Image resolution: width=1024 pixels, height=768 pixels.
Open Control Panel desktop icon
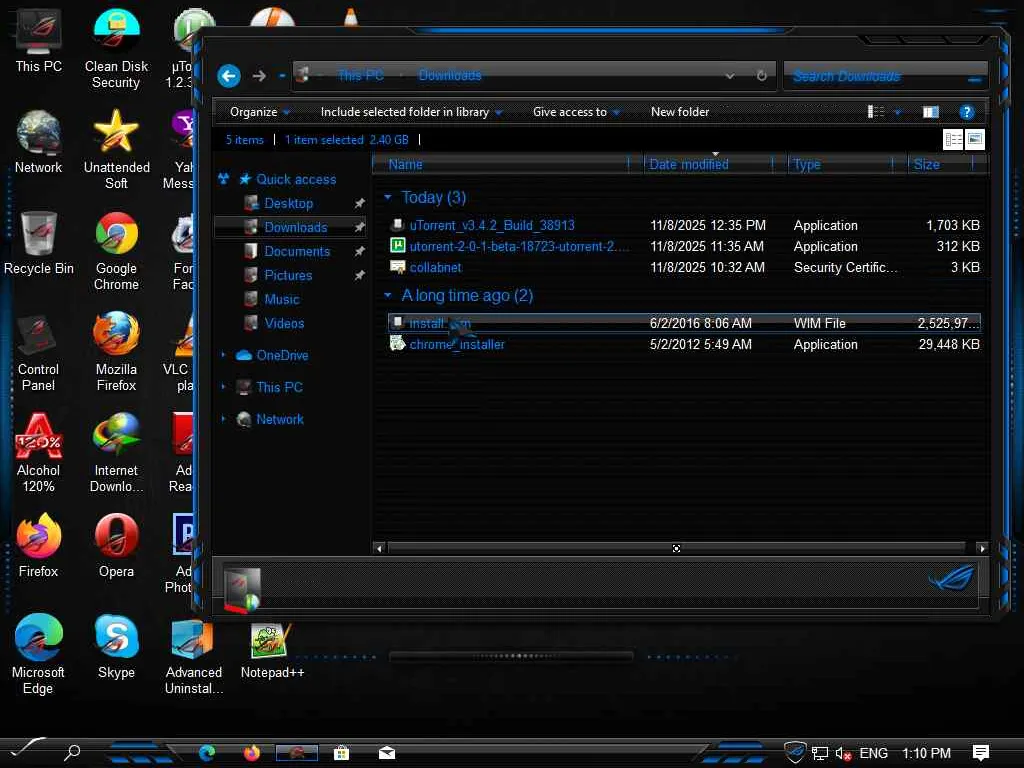tap(39, 351)
